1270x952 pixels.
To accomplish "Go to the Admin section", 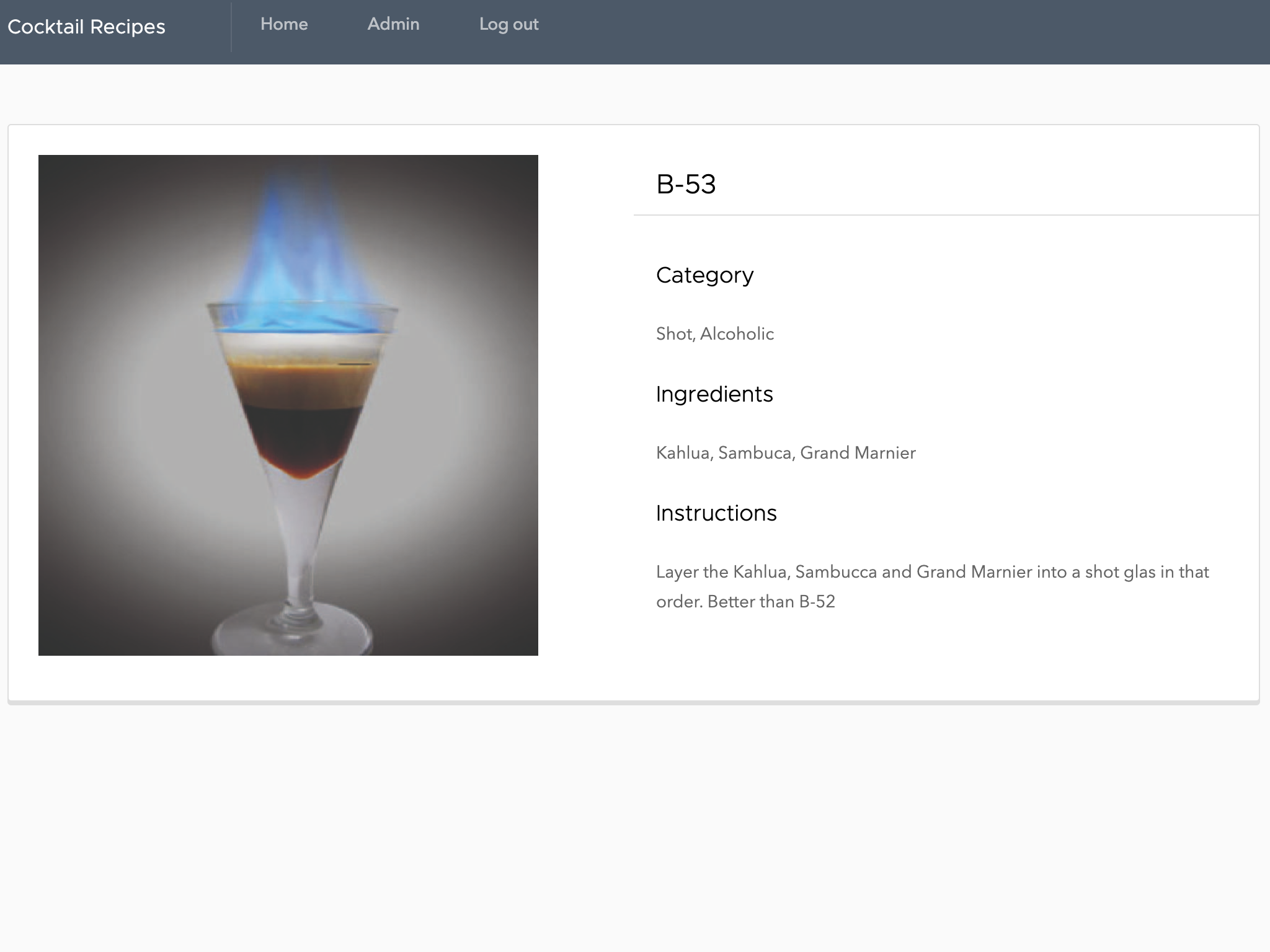I will pyautogui.click(x=393, y=24).
